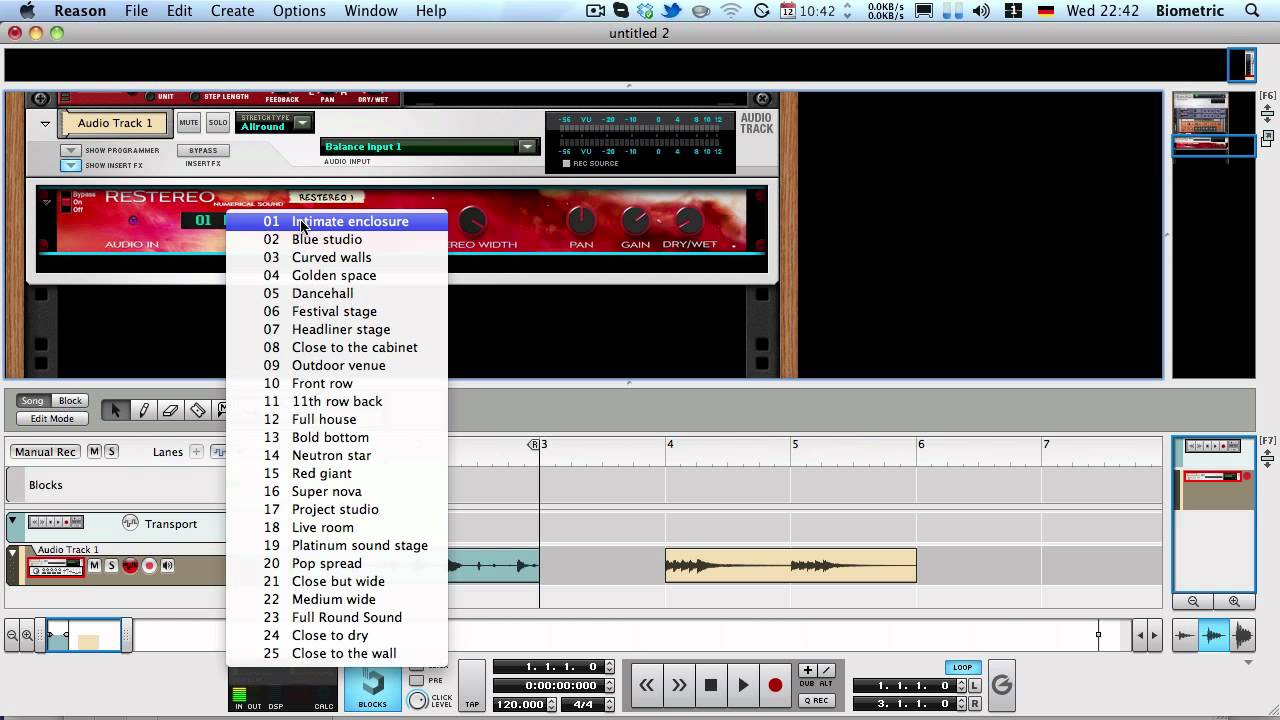Select the Pencil tool
Viewport: 1280px width, 720px height.
coord(144,410)
